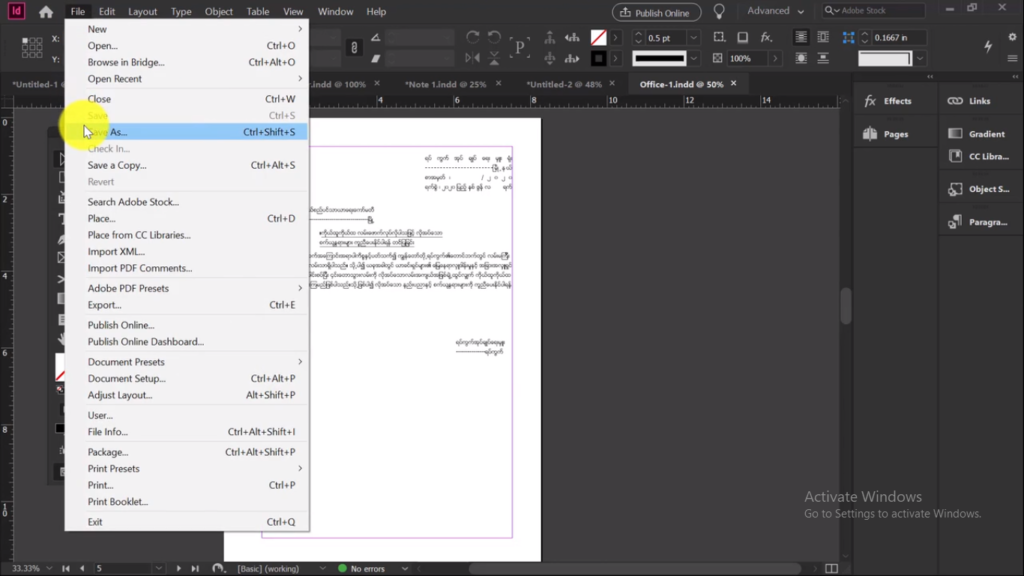Choose Save a Copy menu item
1024x576 pixels.
point(187,165)
